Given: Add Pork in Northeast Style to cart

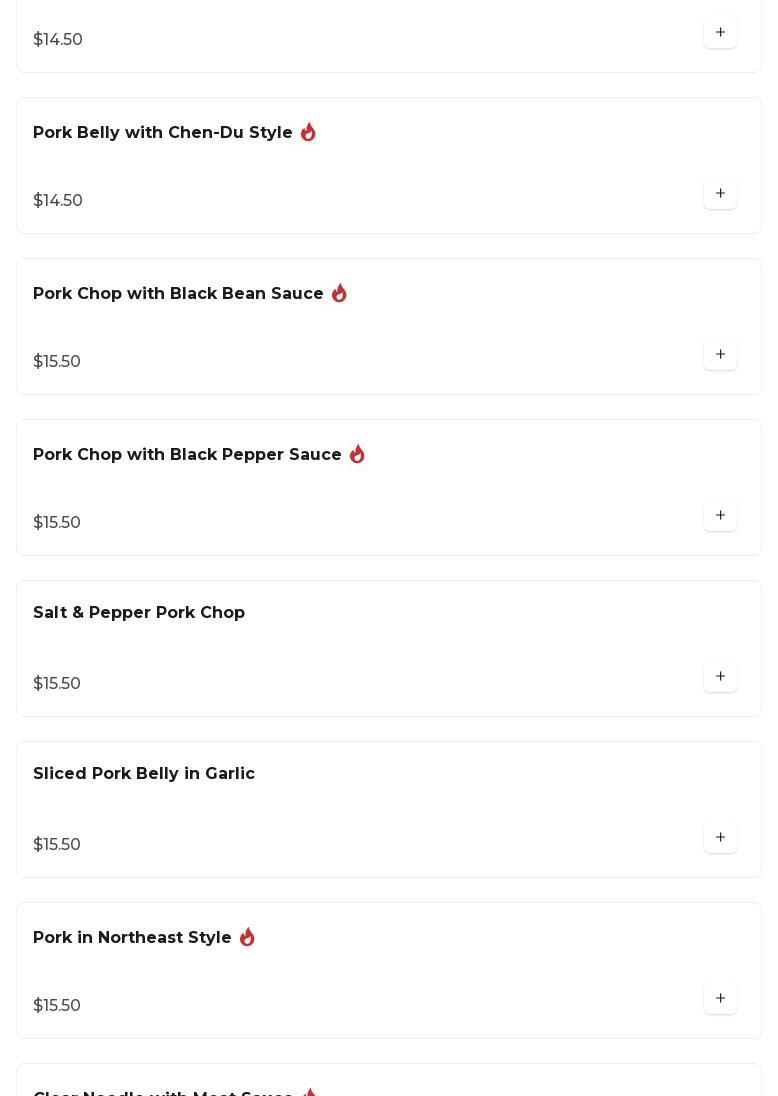Looking at the screenshot, I should (x=720, y=998).
